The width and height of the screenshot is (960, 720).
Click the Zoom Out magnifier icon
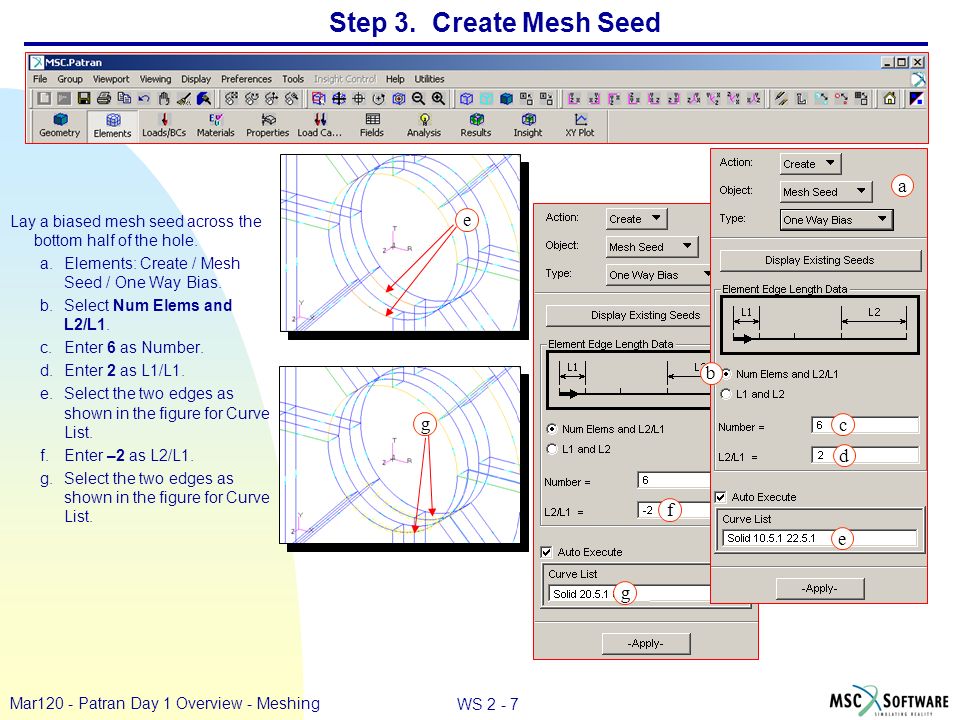tap(418, 98)
